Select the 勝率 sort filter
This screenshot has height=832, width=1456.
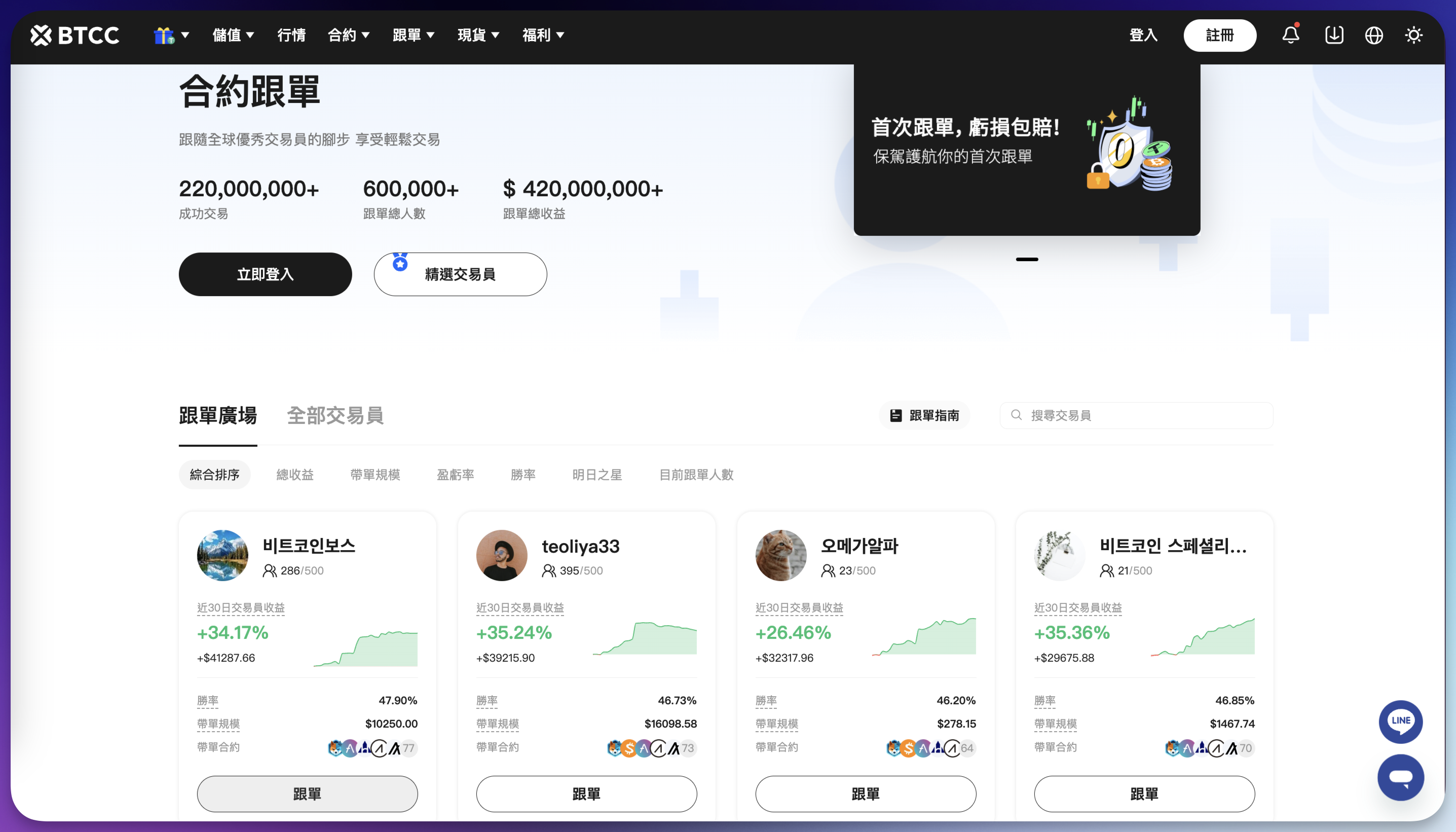pos(522,474)
